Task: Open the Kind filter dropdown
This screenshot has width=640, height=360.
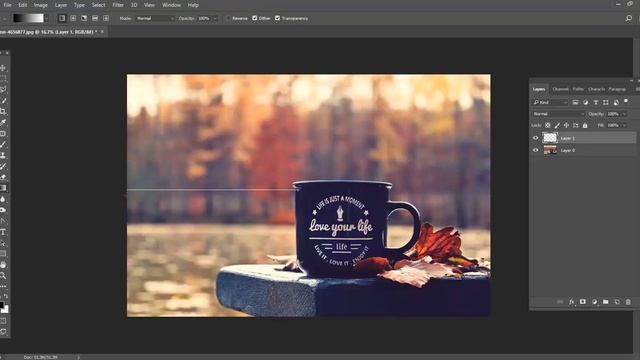Action: point(550,102)
